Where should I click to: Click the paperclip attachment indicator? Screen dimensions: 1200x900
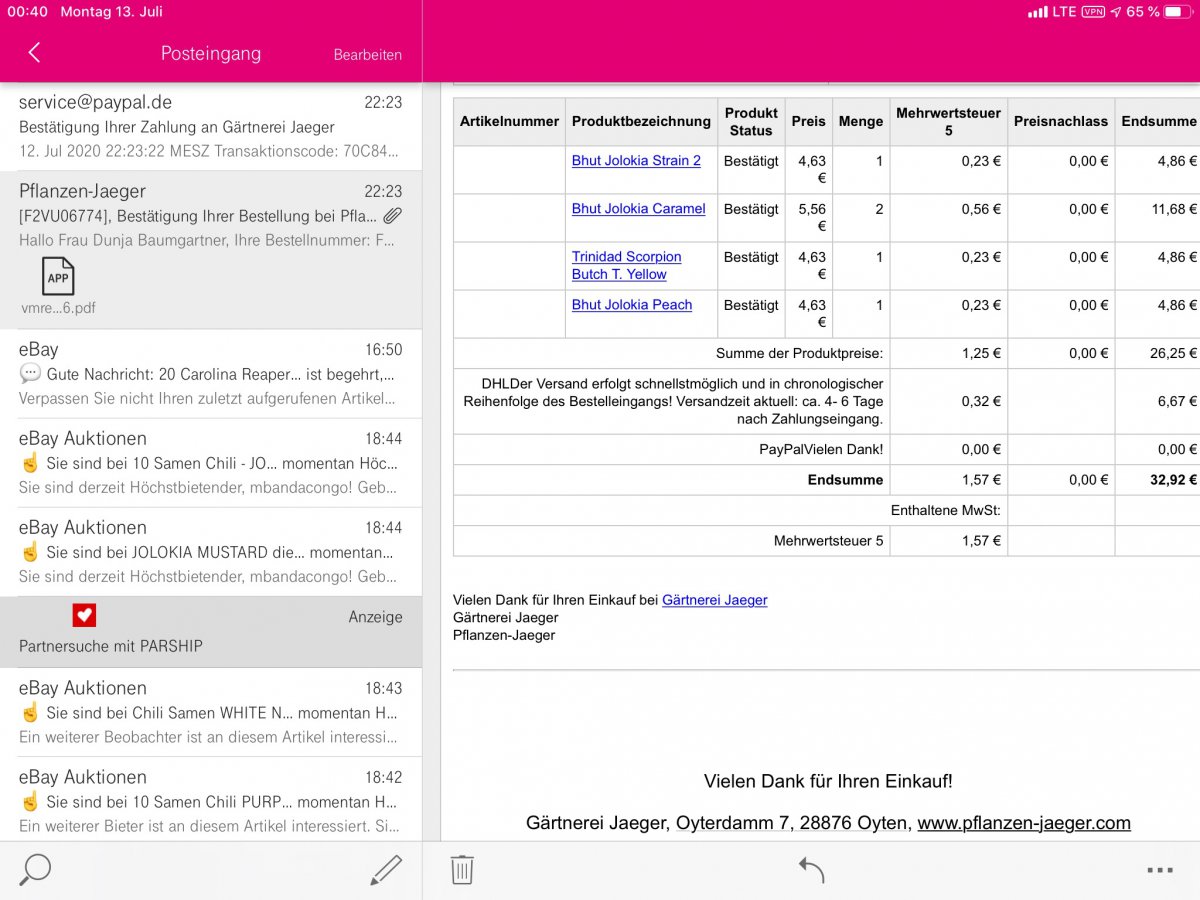pyautogui.click(x=393, y=216)
